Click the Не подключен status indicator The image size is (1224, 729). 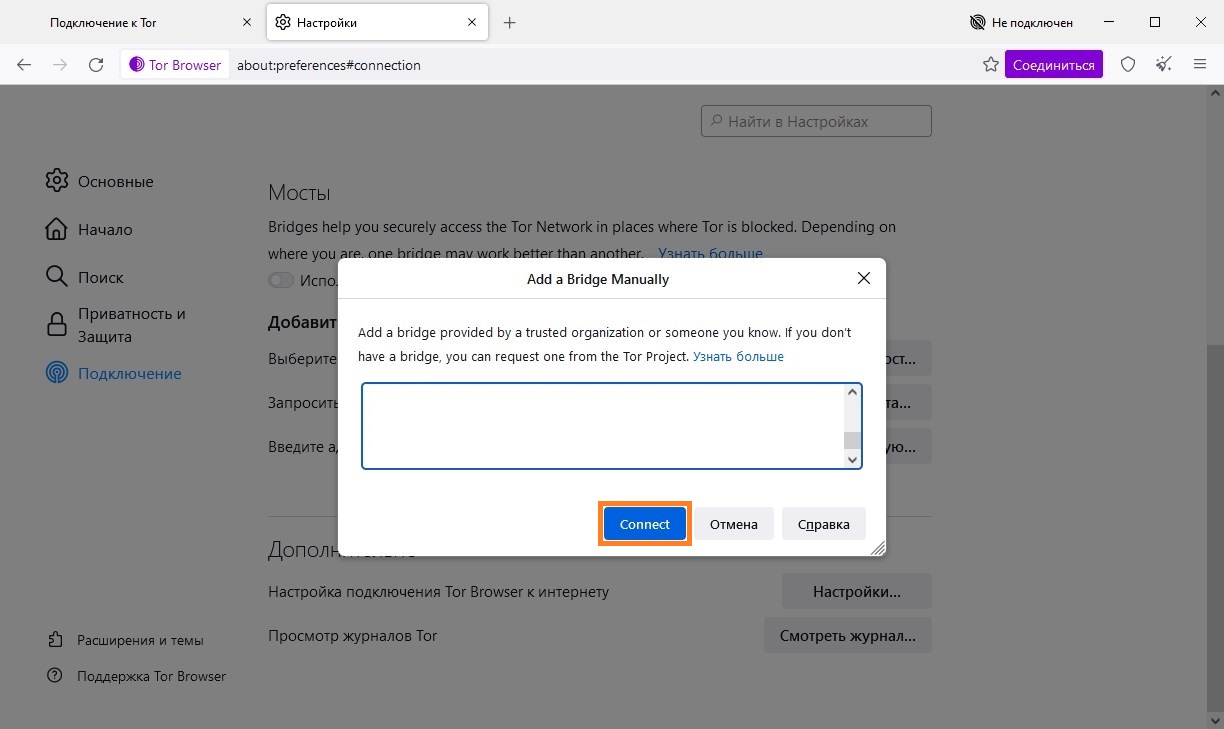(x=1021, y=22)
